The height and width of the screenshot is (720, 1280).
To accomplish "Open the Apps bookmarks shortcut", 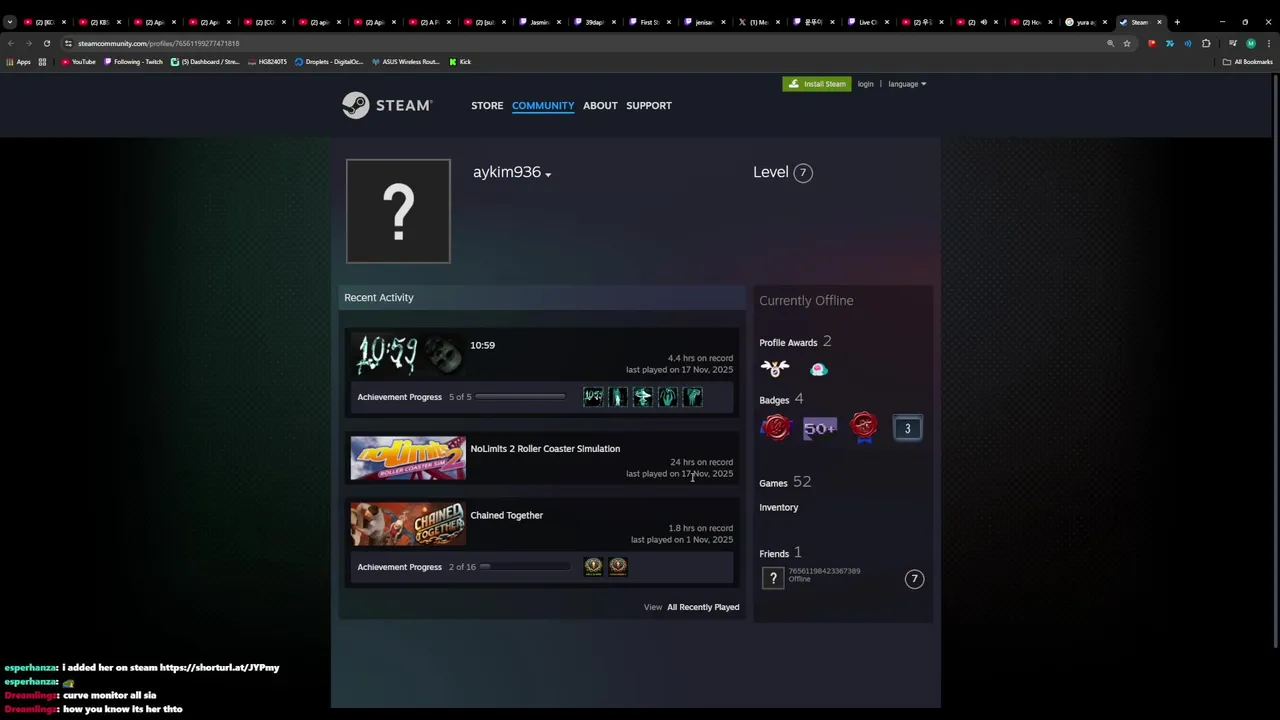I will 18,62.
